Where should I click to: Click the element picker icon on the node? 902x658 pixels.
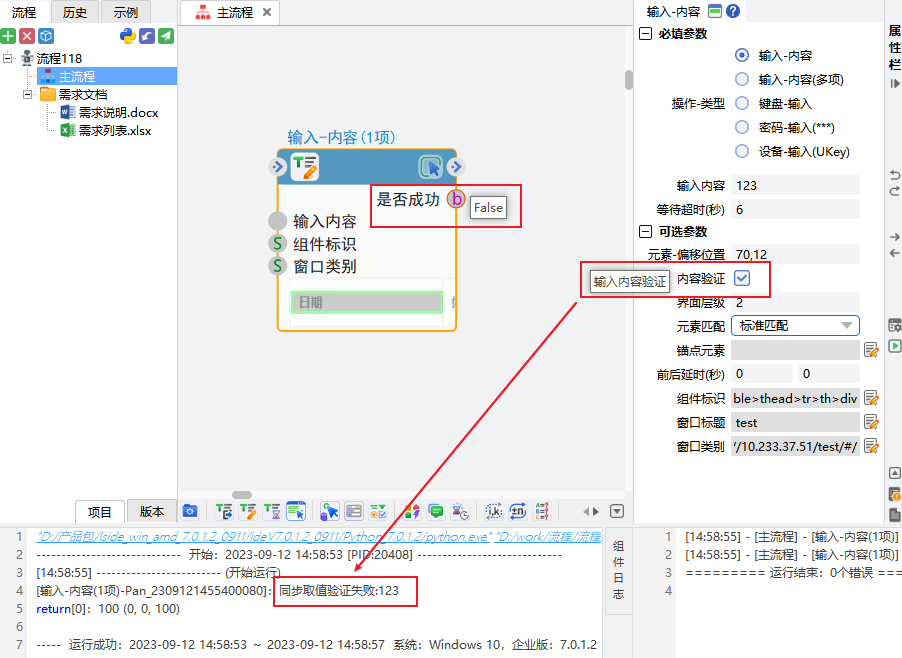click(430, 167)
